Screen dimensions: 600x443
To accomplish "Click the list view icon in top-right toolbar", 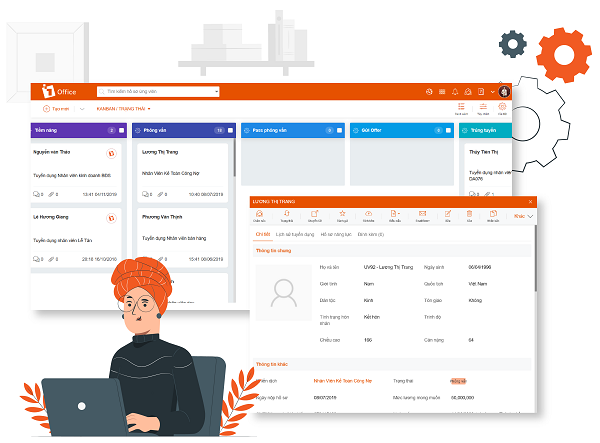I will coord(461,107).
